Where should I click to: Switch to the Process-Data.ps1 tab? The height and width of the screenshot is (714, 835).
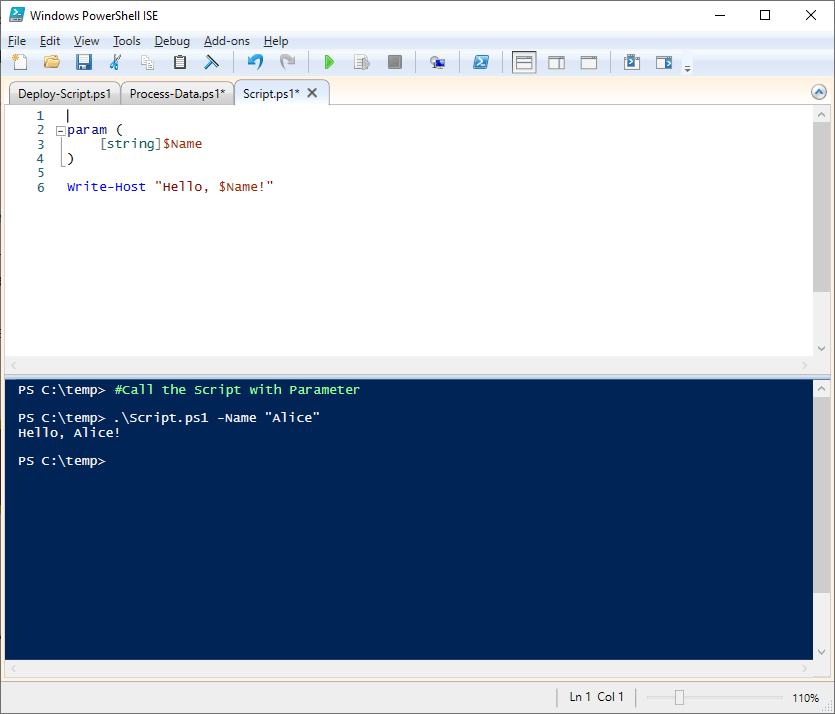pyautogui.click(x=177, y=94)
